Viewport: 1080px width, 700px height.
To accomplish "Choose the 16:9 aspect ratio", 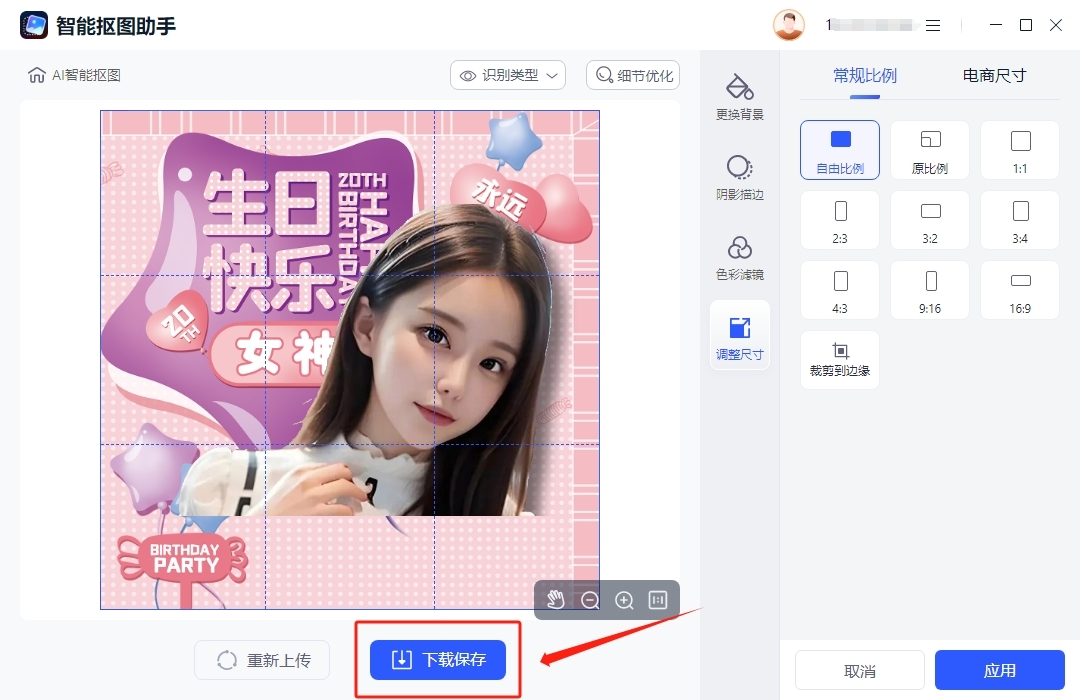I will coord(1020,290).
